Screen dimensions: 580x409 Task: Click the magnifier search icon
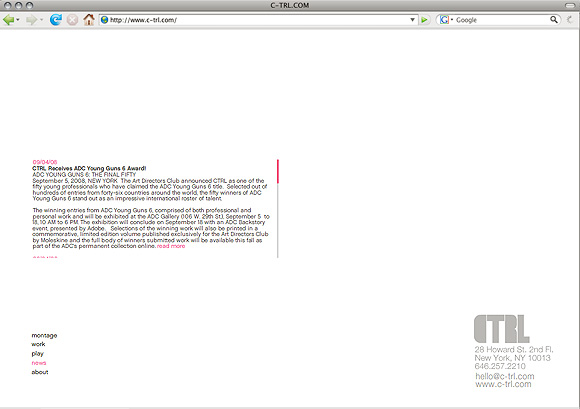click(553, 19)
